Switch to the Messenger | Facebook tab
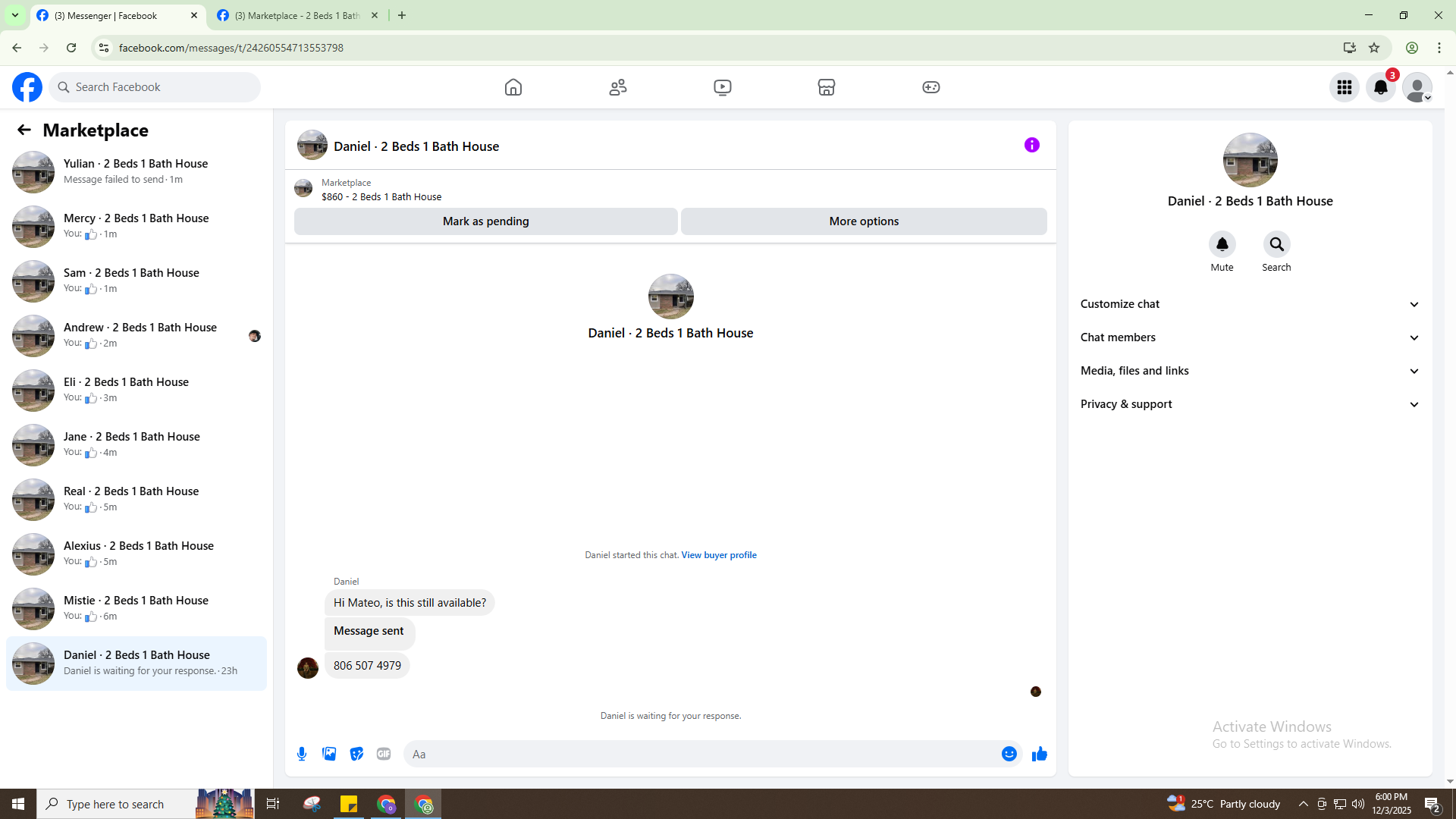This screenshot has height=819, width=1456. pos(118,16)
